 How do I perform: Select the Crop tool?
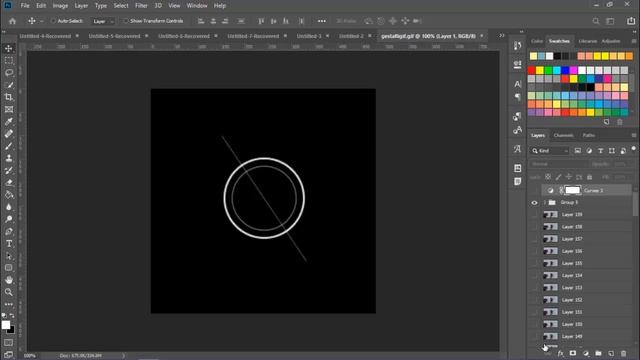(x=9, y=97)
